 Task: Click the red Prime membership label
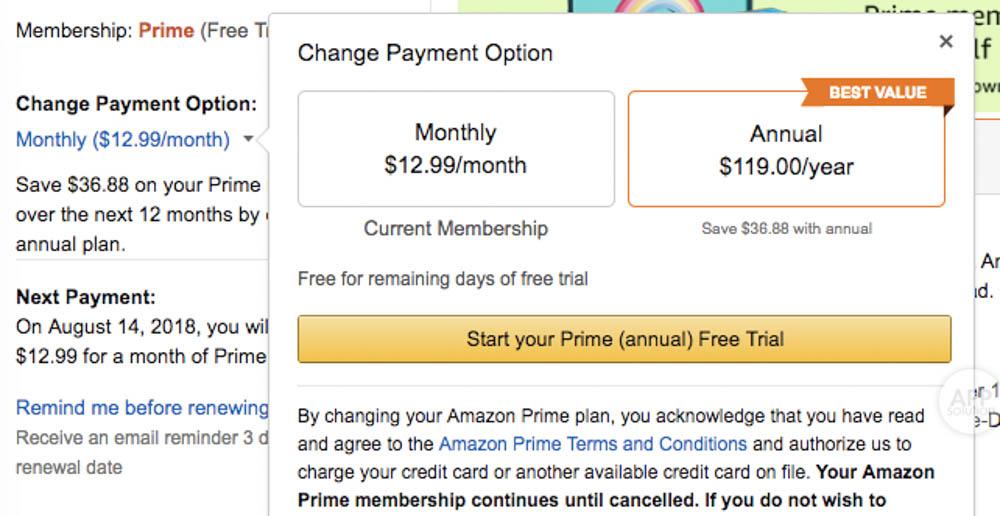(x=166, y=31)
